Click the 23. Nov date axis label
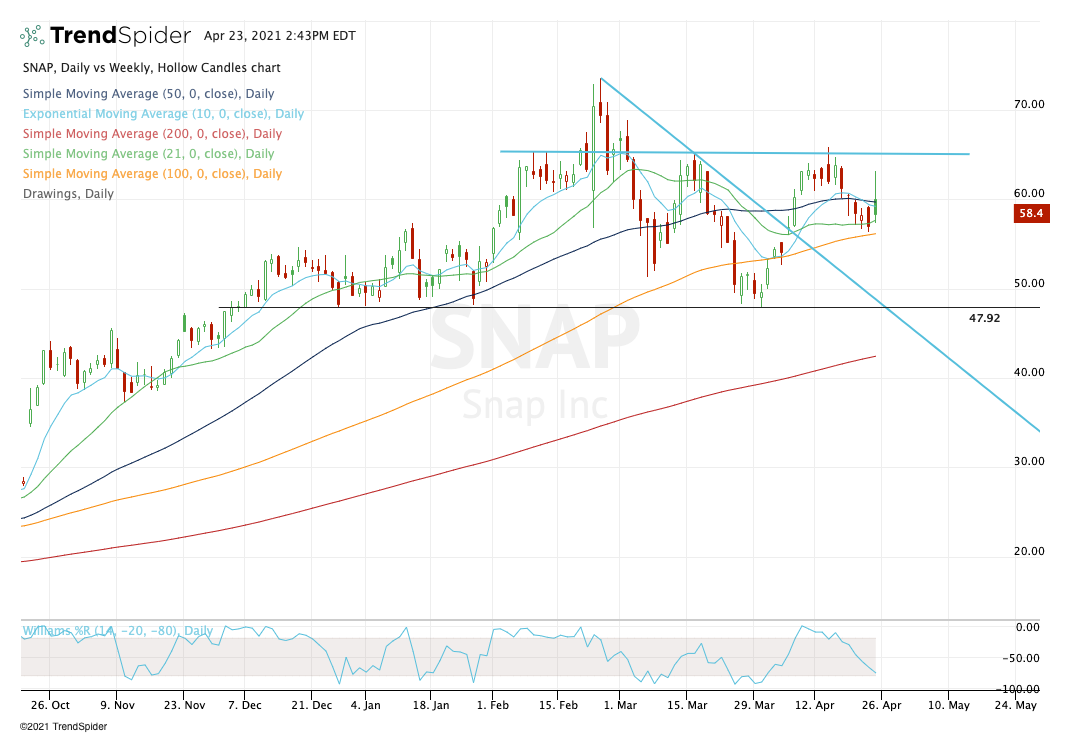The height and width of the screenshot is (736, 1070). click(184, 705)
